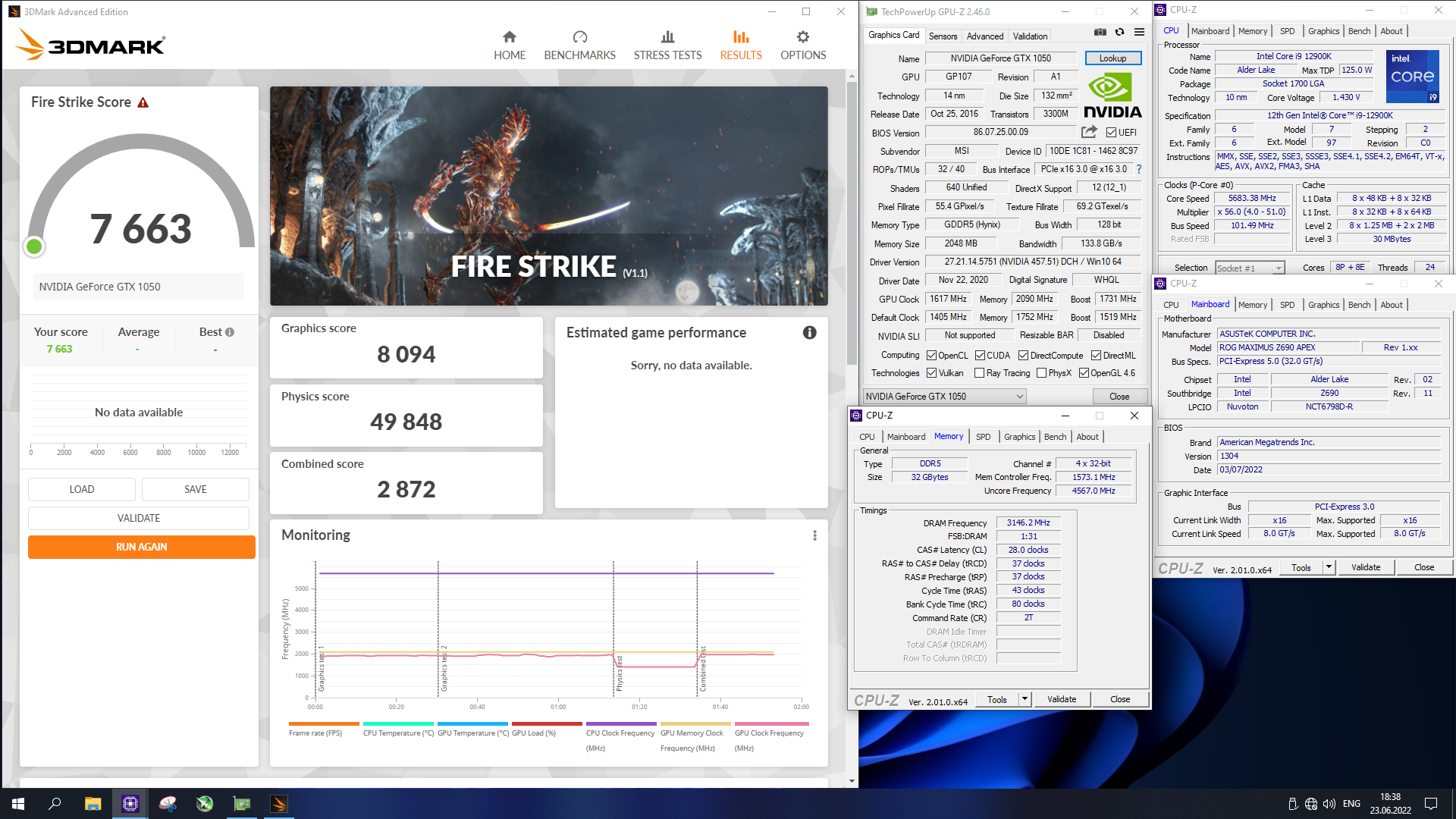
Task: Switch to GPU-Z Advanced tab
Action: [985, 36]
